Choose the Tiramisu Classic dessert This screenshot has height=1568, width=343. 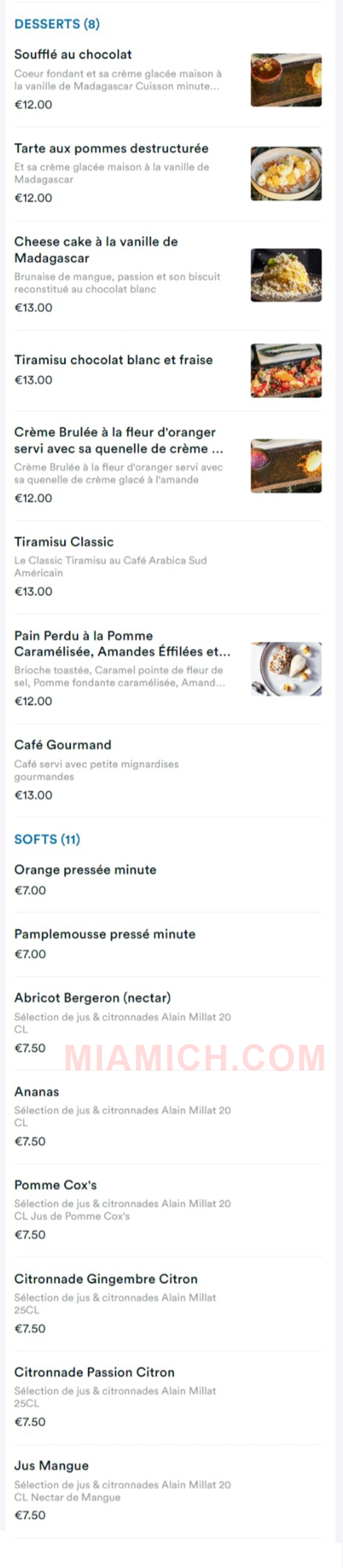click(x=168, y=566)
